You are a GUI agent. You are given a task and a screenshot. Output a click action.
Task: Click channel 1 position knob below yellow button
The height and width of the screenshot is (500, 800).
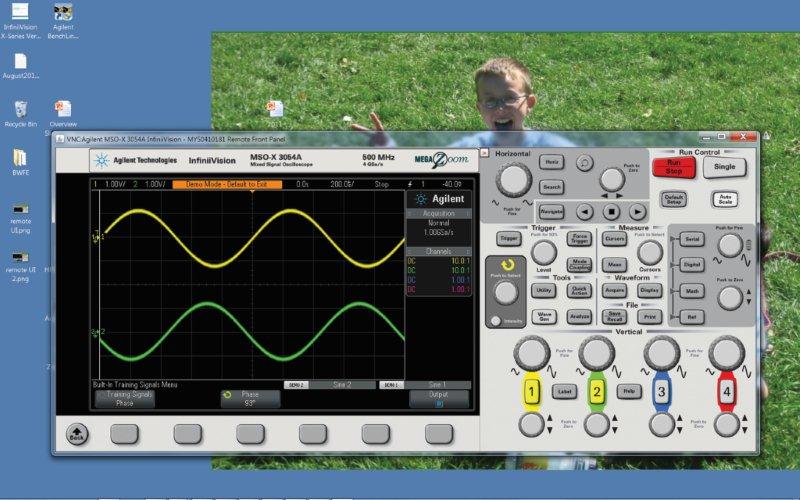[x=531, y=424]
